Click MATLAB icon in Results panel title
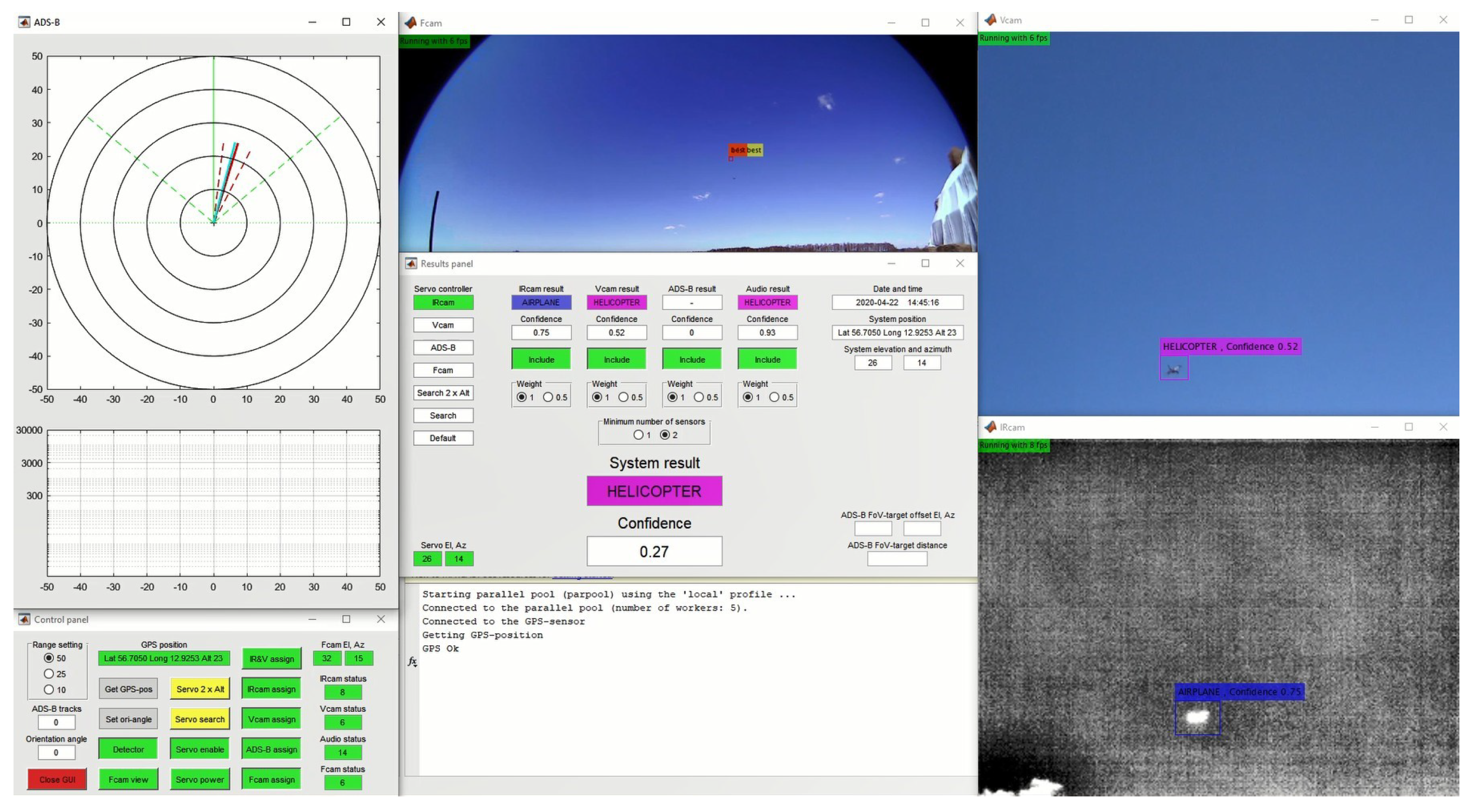 click(x=410, y=263)
